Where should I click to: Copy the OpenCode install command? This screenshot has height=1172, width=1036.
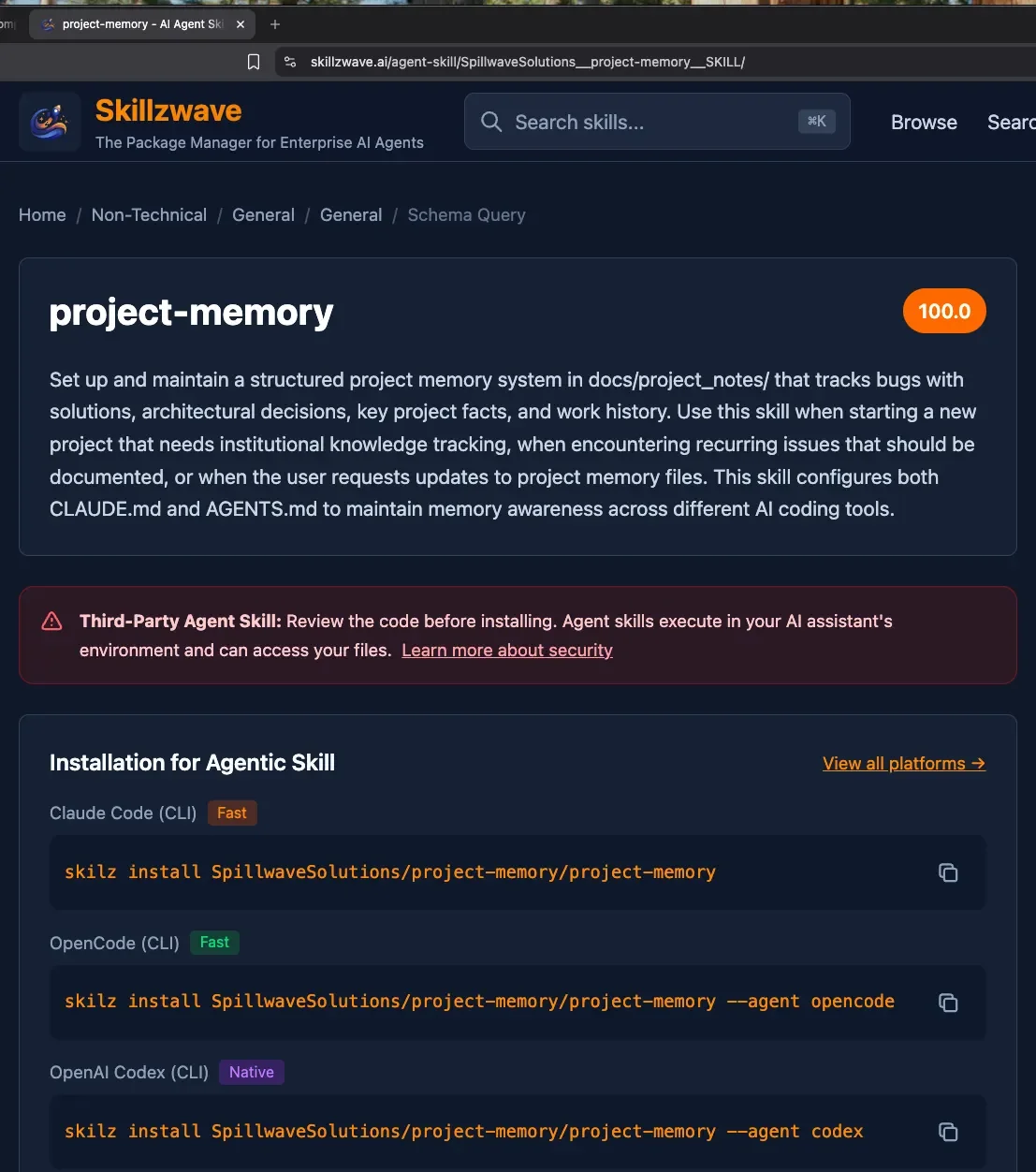[x=947, y=1003]
